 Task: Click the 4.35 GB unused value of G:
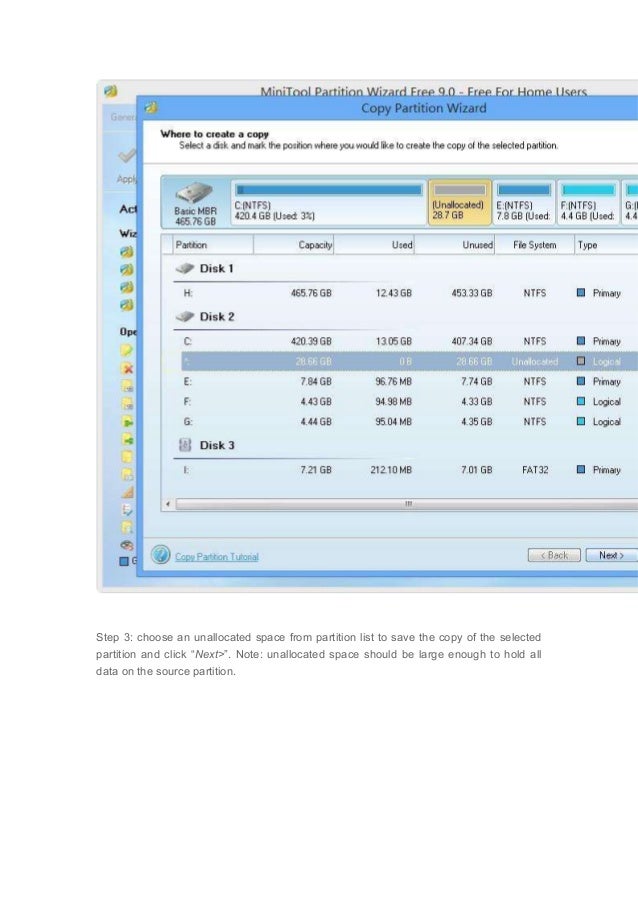coord(476,422)
